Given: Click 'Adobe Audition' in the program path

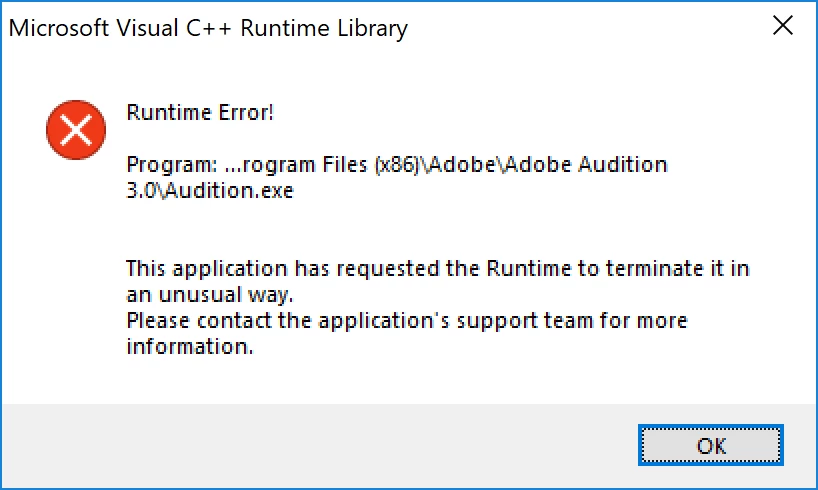Looking at the screenshot, I should pos(586,165).
